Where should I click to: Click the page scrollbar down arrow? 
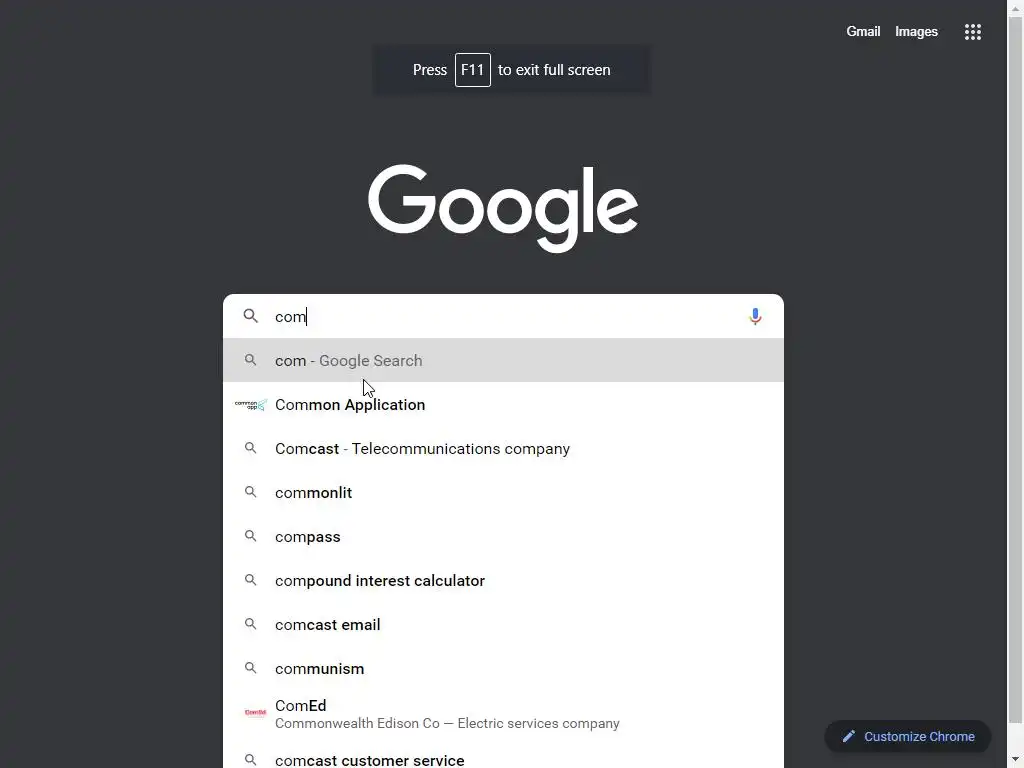pyautogui.click(x=1016, y=760)
